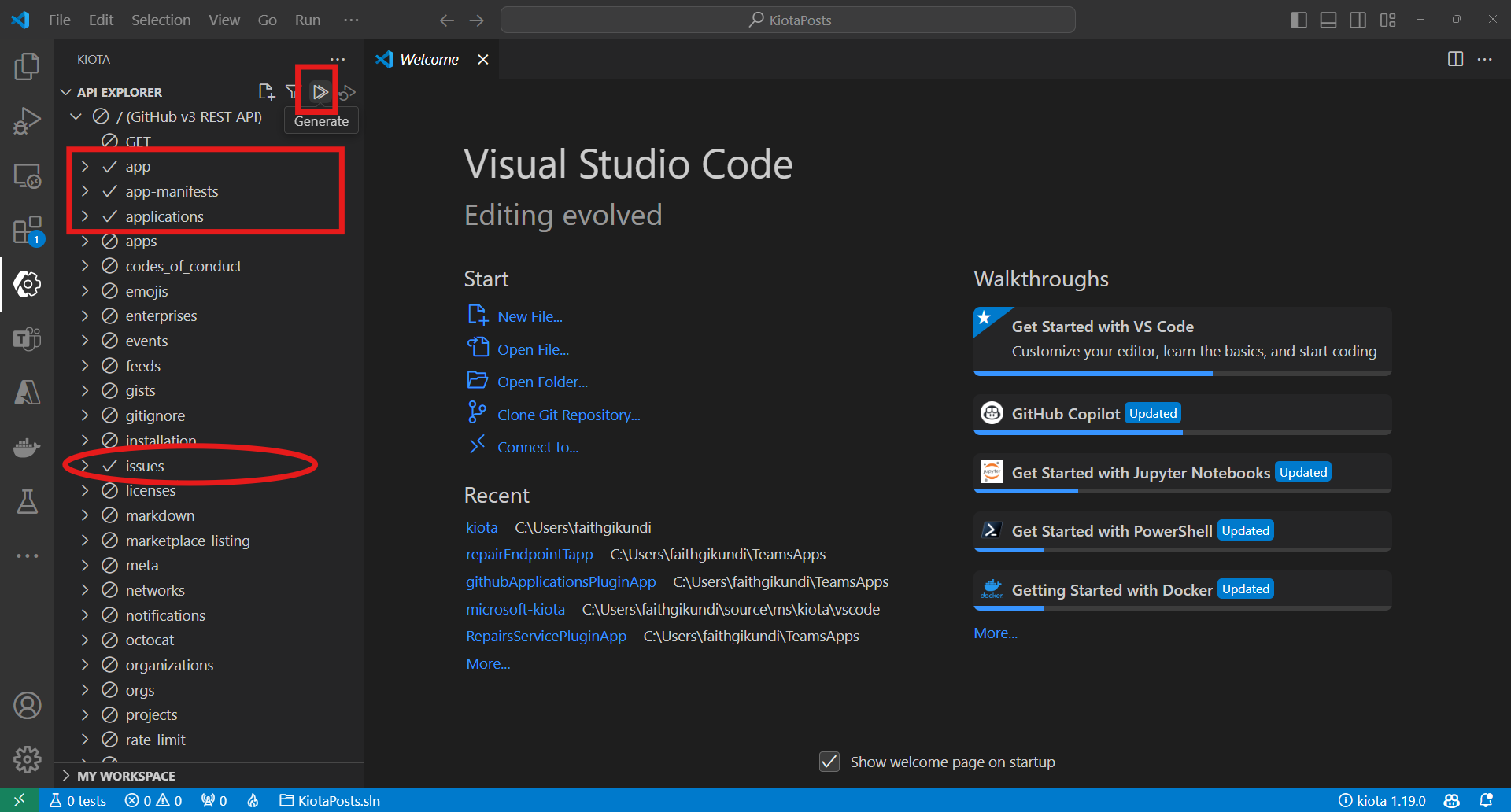Open Get Started with VS Code walkthrough
Viewport: 1511px width, 812px height.
tap(1182, 341)
